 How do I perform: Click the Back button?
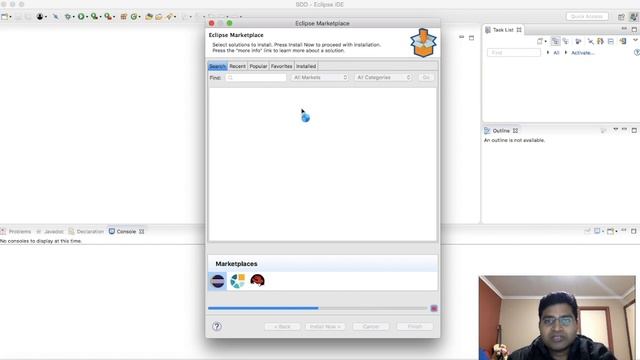point(282,327)
